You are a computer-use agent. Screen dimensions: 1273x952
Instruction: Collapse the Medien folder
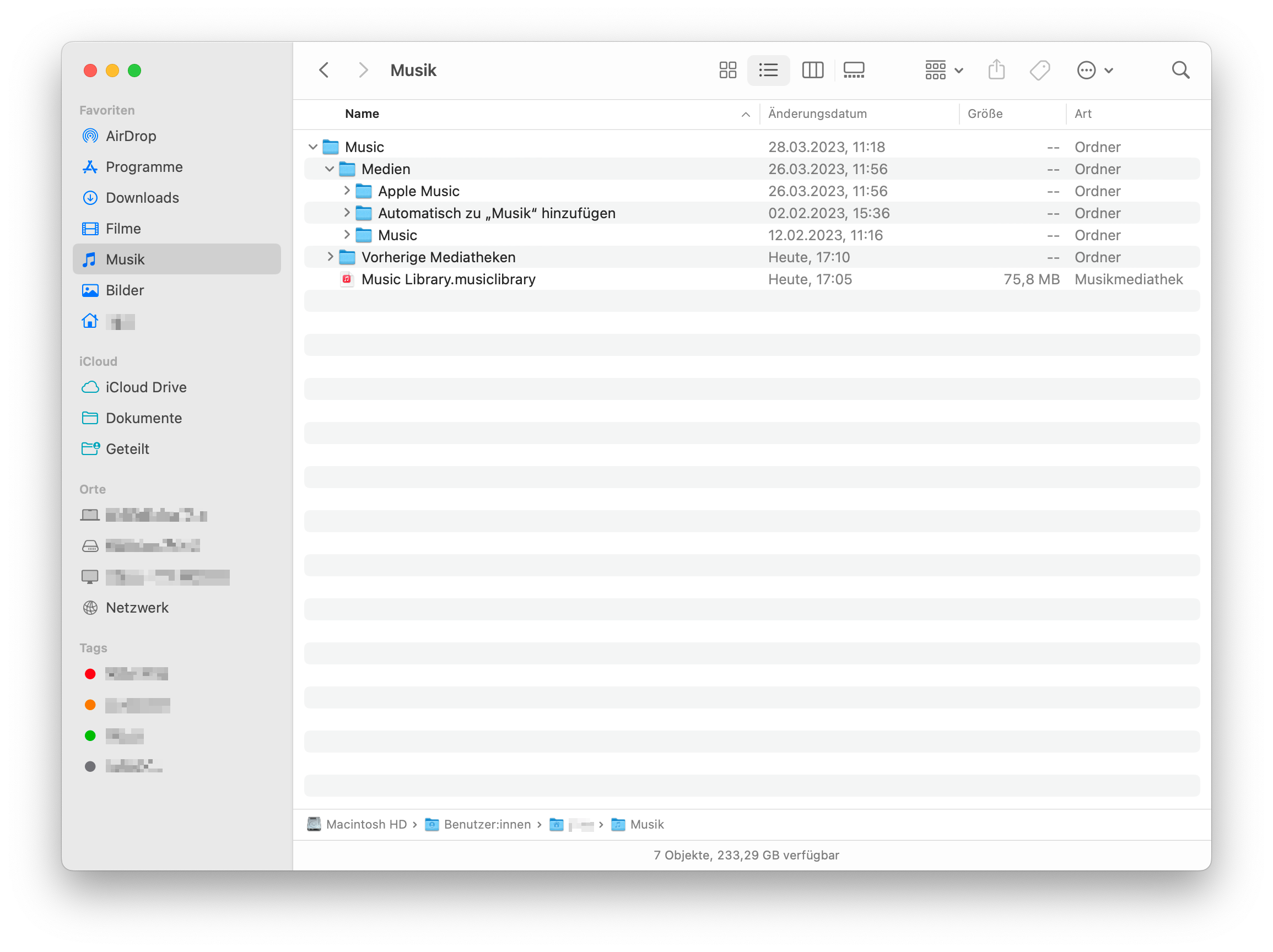click(x=330, y=169)
